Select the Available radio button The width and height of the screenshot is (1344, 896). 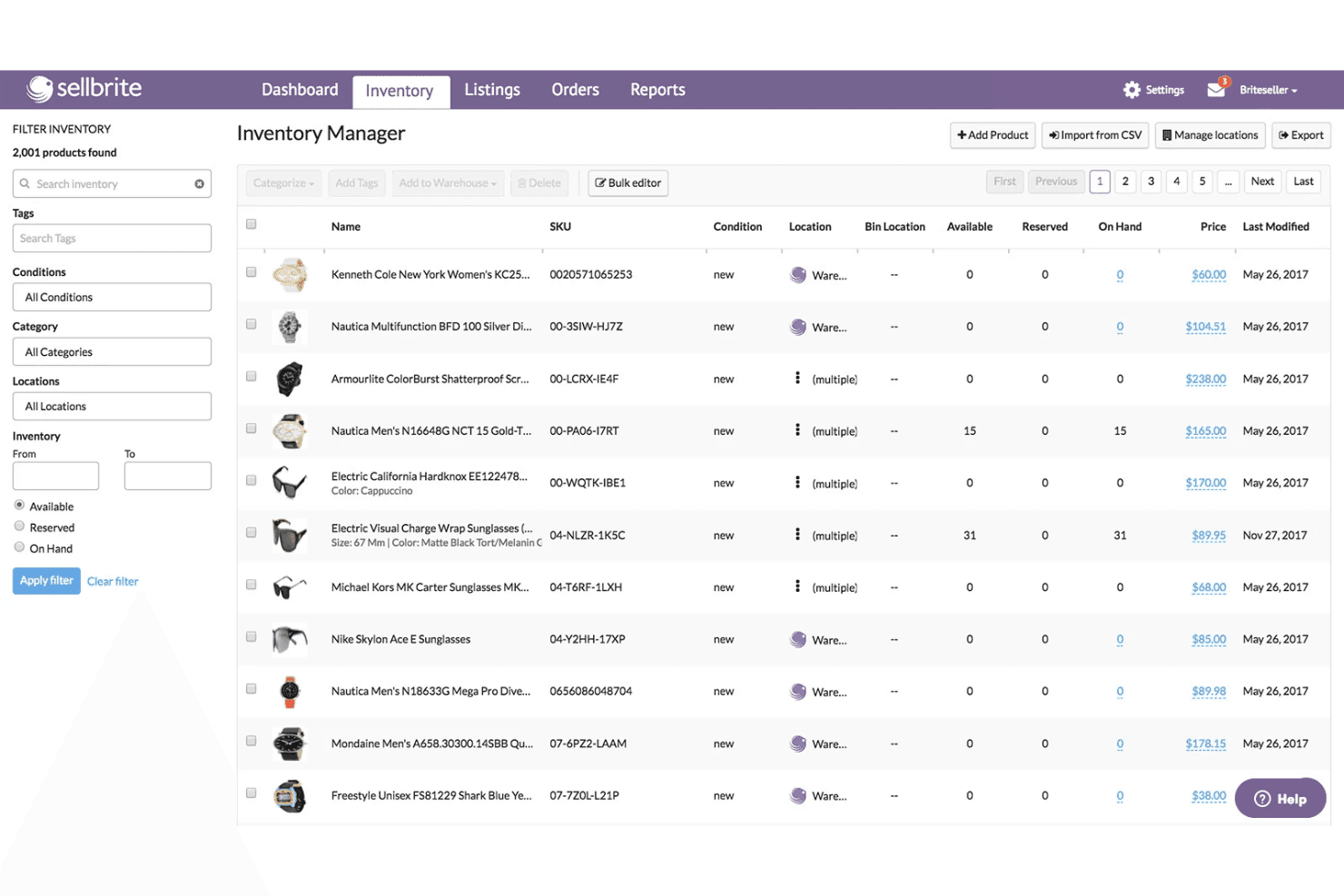tap(19, 505)
